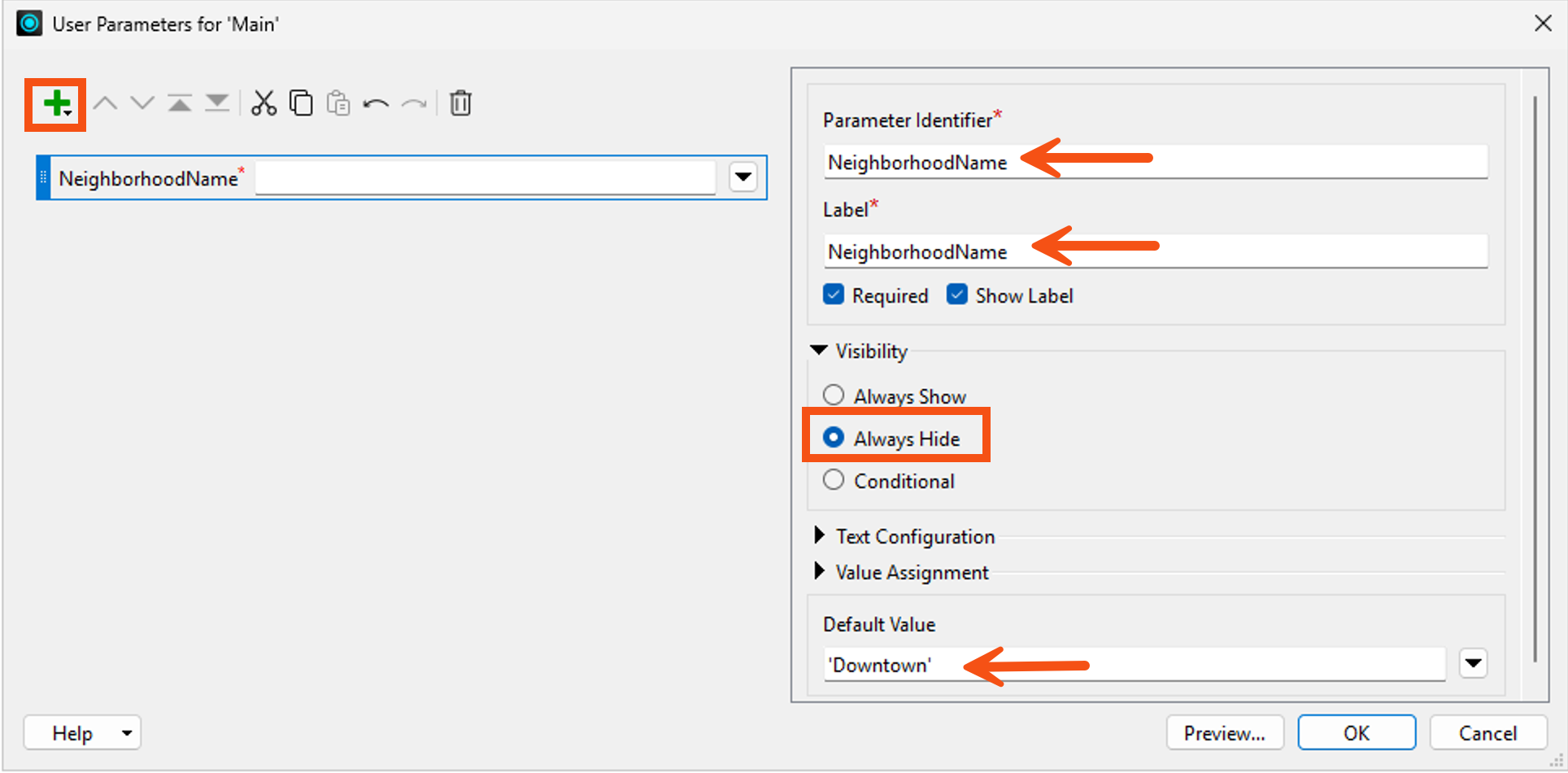Click the Preview... button

tap(1225, 733)
